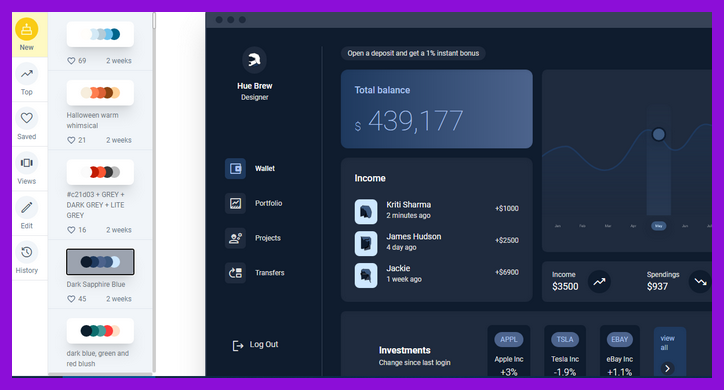Open the Edit tab
724x390 pixels.
[x=27, y=214]
